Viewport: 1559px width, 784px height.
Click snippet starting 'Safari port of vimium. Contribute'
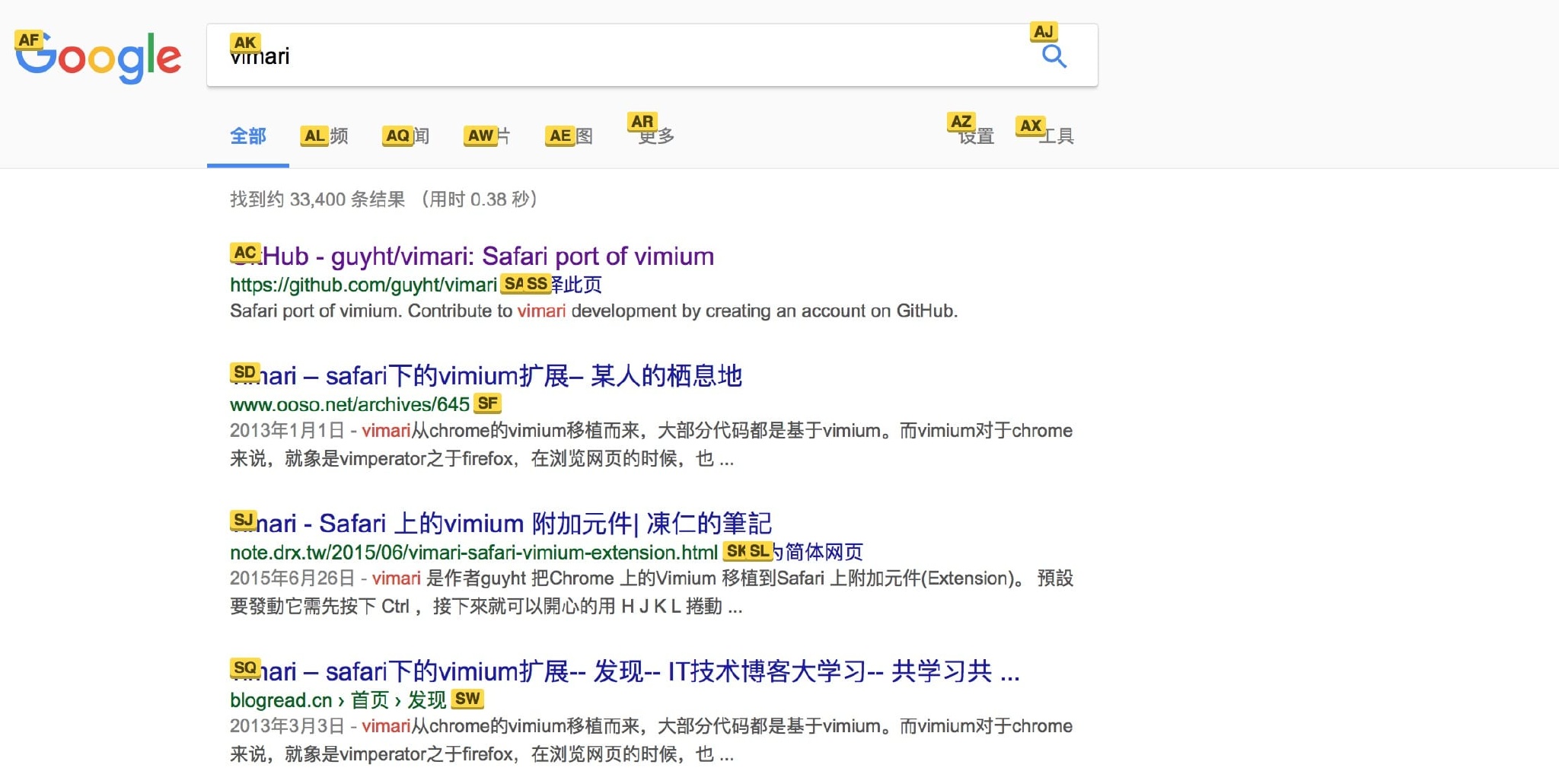pos(594,311)
